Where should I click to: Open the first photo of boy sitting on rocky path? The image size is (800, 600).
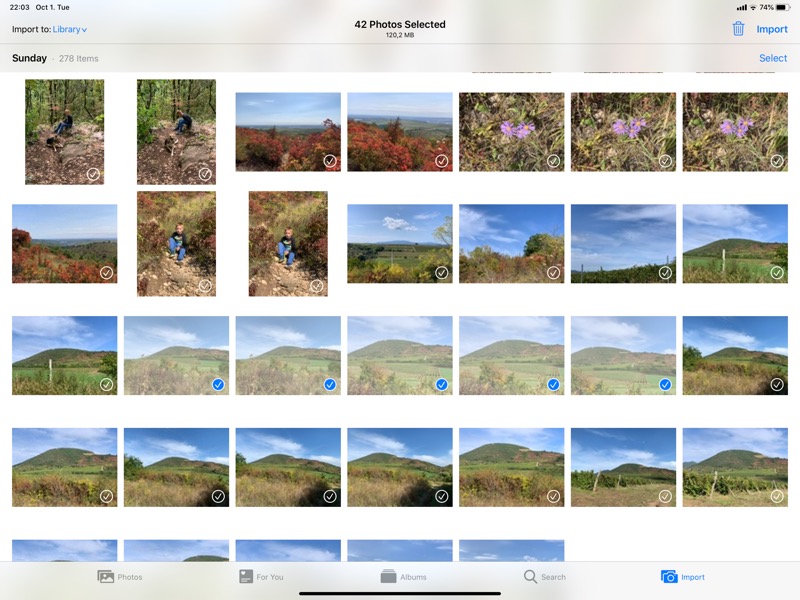coord(176,243)
